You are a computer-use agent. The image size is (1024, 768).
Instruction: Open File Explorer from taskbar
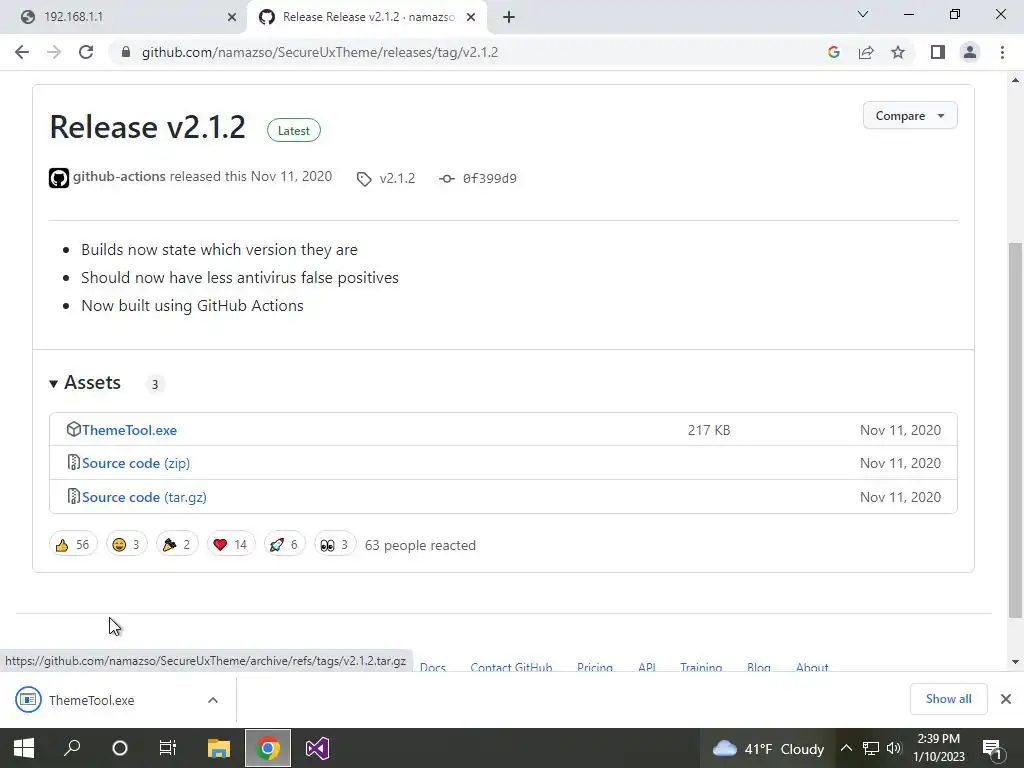219,748
